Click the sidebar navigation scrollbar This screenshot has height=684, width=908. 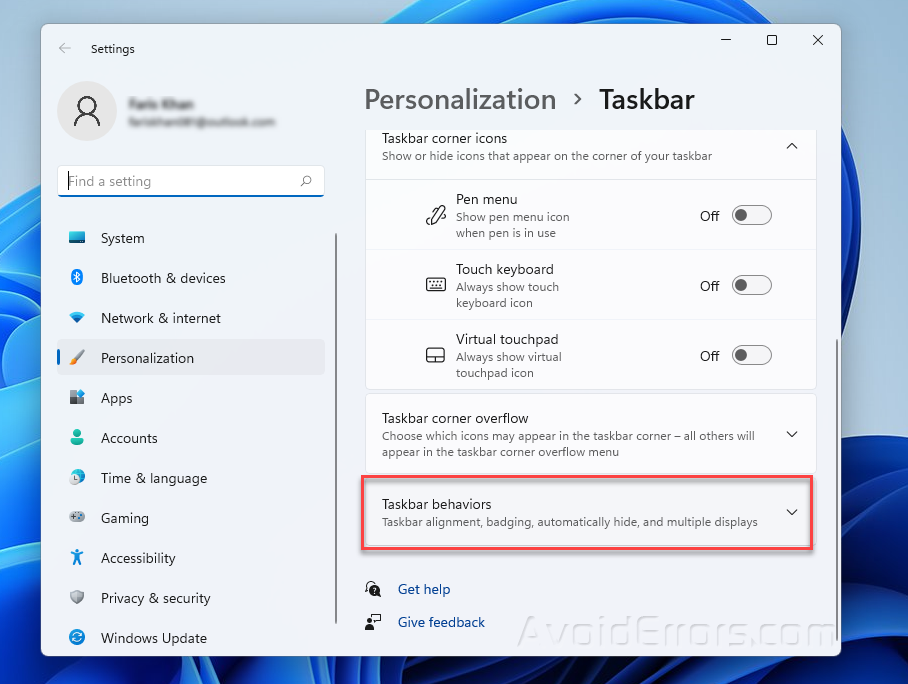336,429
